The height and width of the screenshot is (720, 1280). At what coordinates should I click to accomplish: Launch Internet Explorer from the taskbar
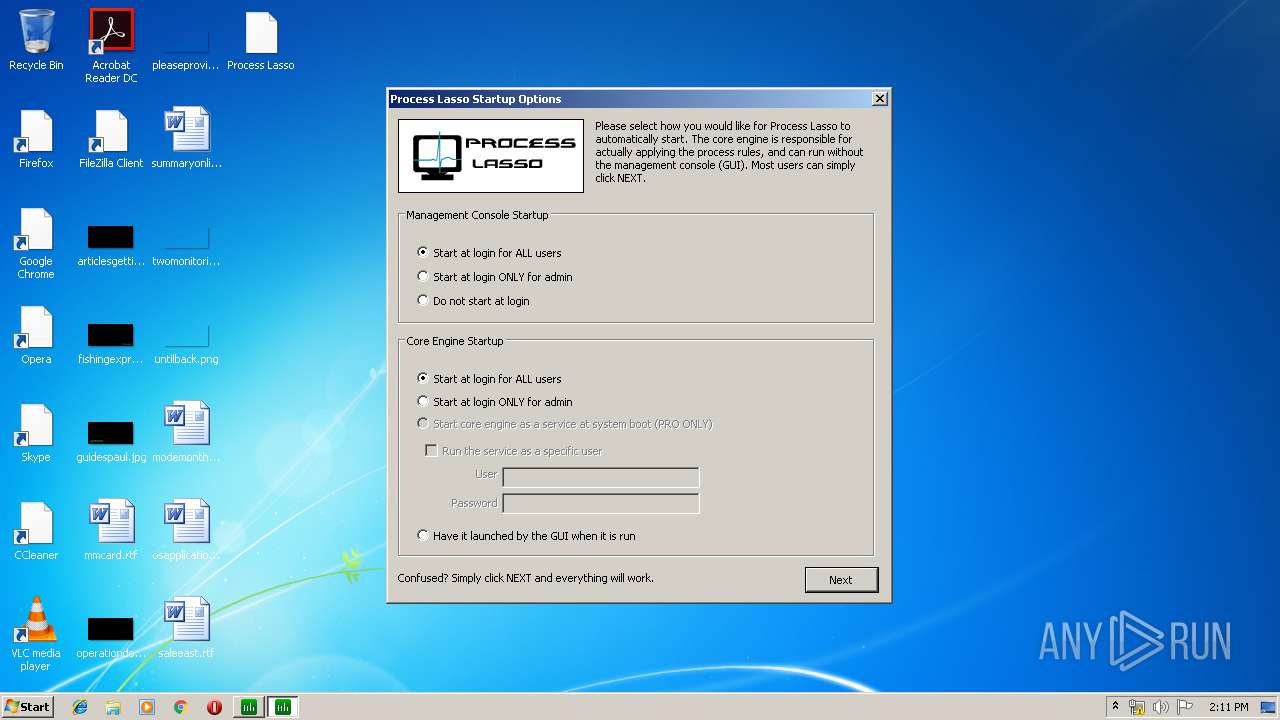coord(80,707)
